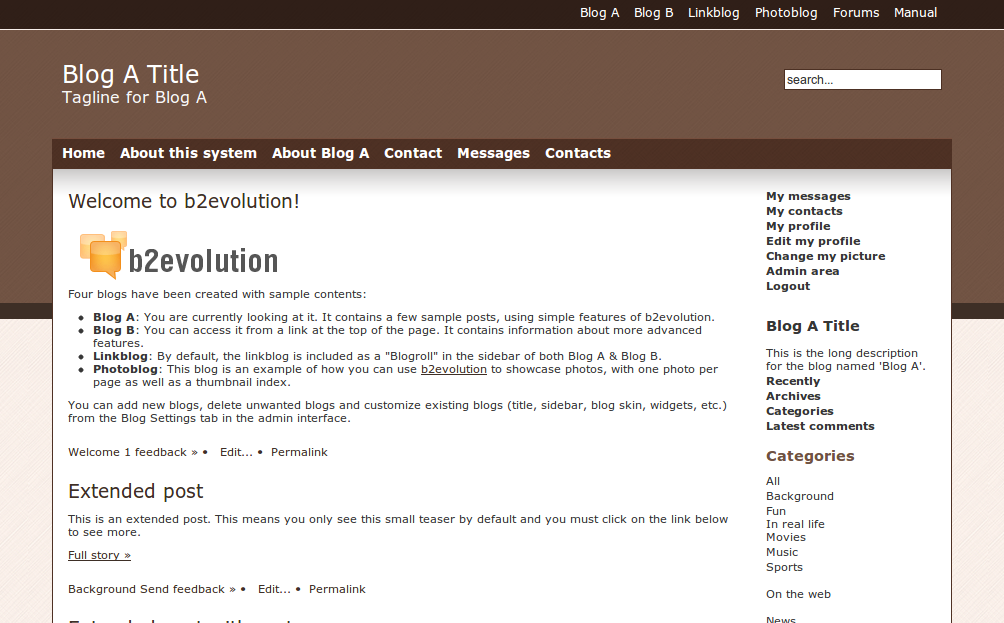This screenshot has width=1004, height=623.
Task: Go to the Admin area
Action: coord(802,271)
